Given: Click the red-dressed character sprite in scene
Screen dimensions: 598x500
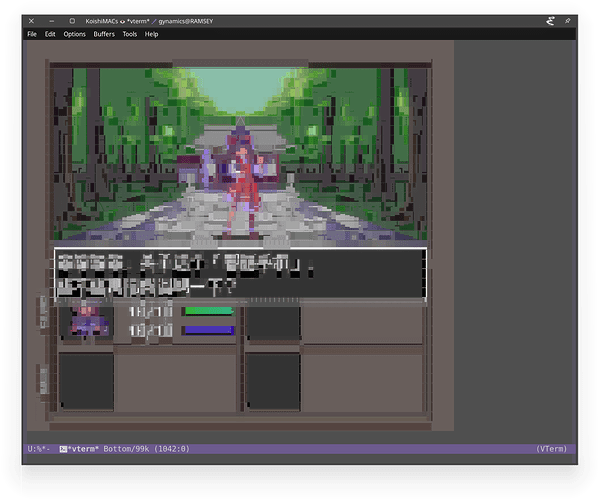Looking at the screenshot, I should 243,183.
